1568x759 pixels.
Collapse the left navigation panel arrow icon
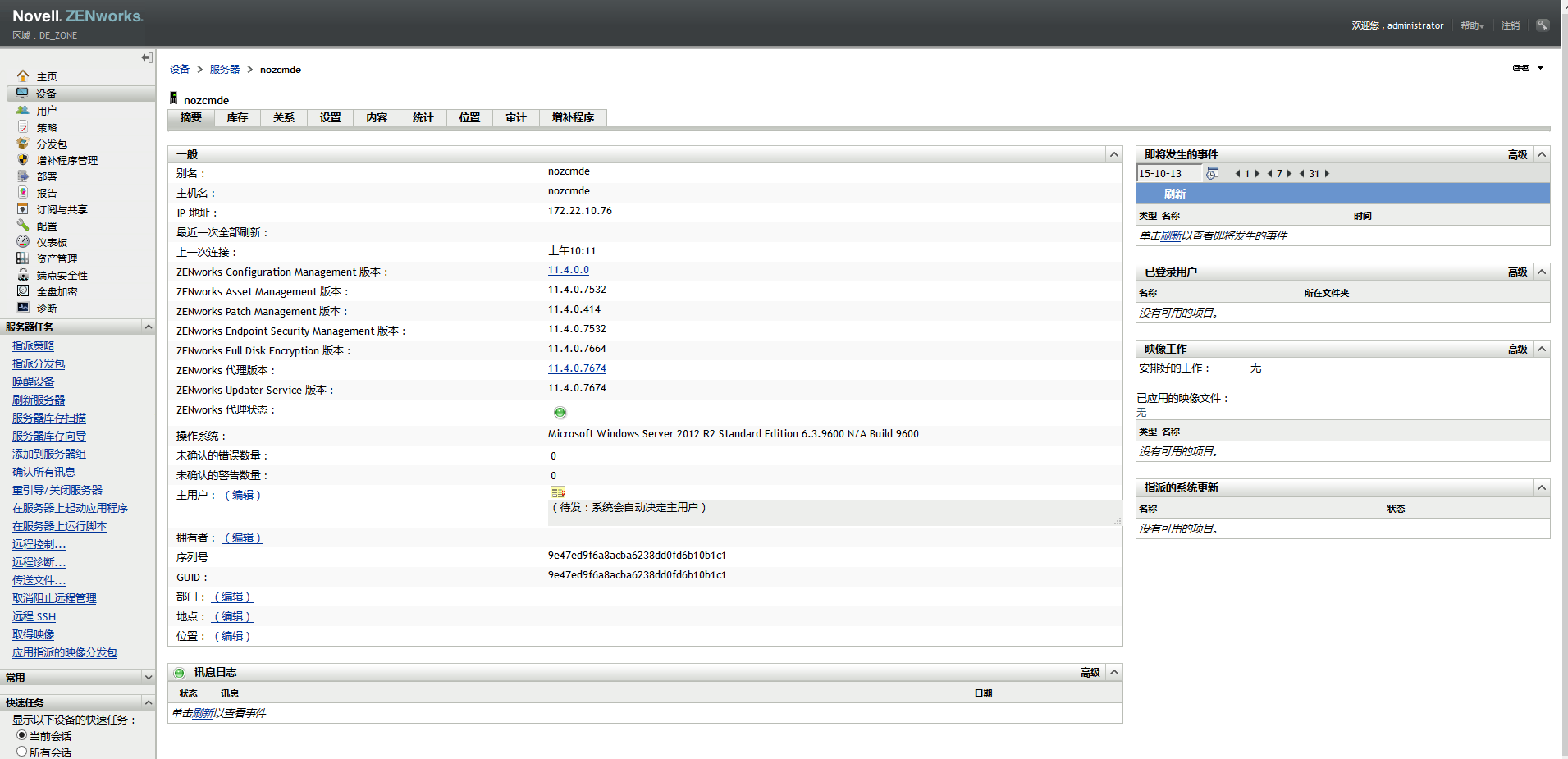tap(147, 57)
